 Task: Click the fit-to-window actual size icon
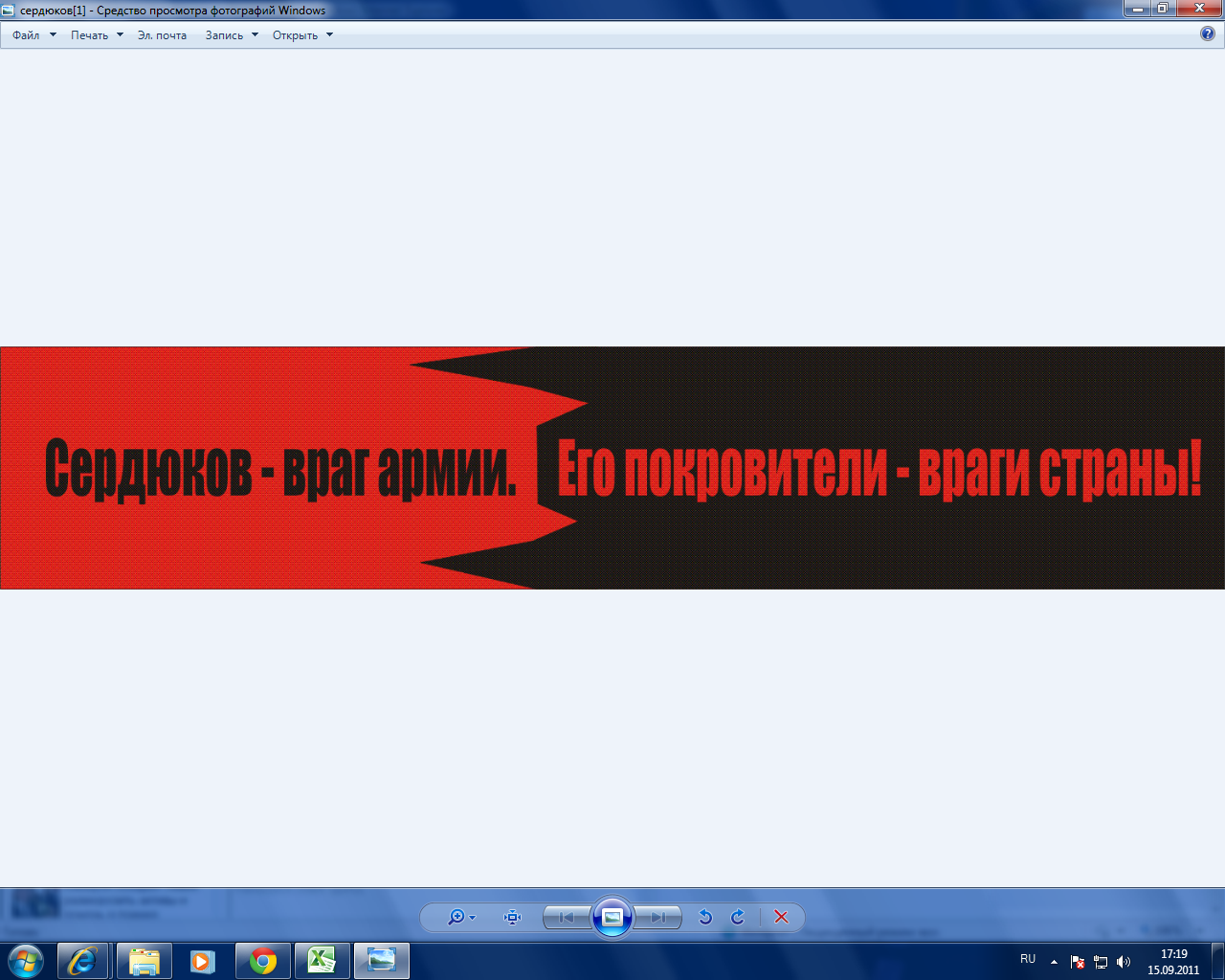[512, 917]
